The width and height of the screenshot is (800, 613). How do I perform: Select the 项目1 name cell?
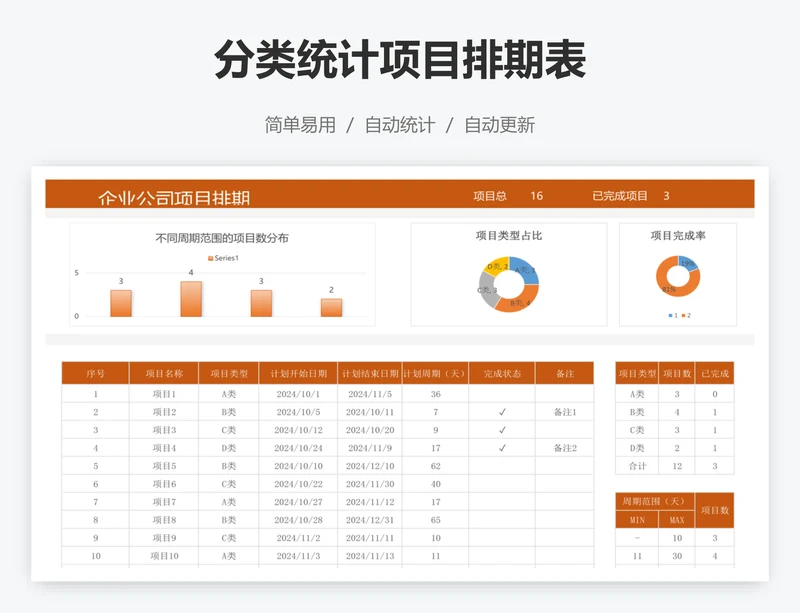pyautogui.click(x=164, y=394)
